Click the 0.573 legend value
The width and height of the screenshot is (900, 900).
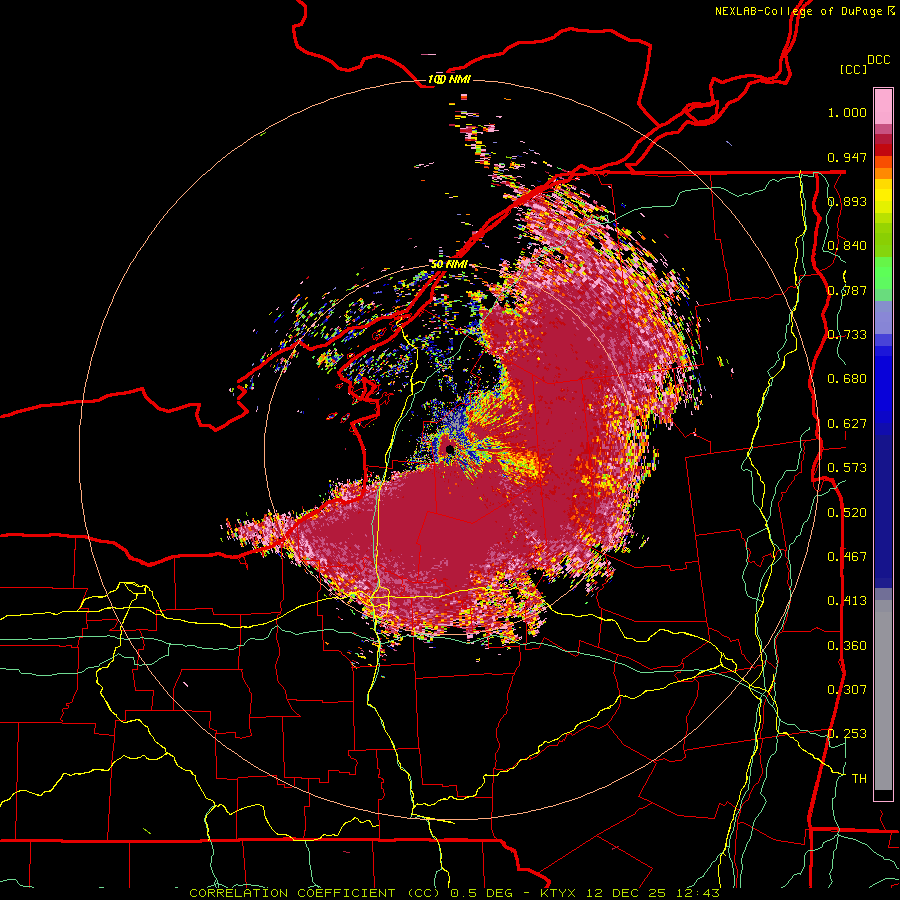[x=847, y=468]
